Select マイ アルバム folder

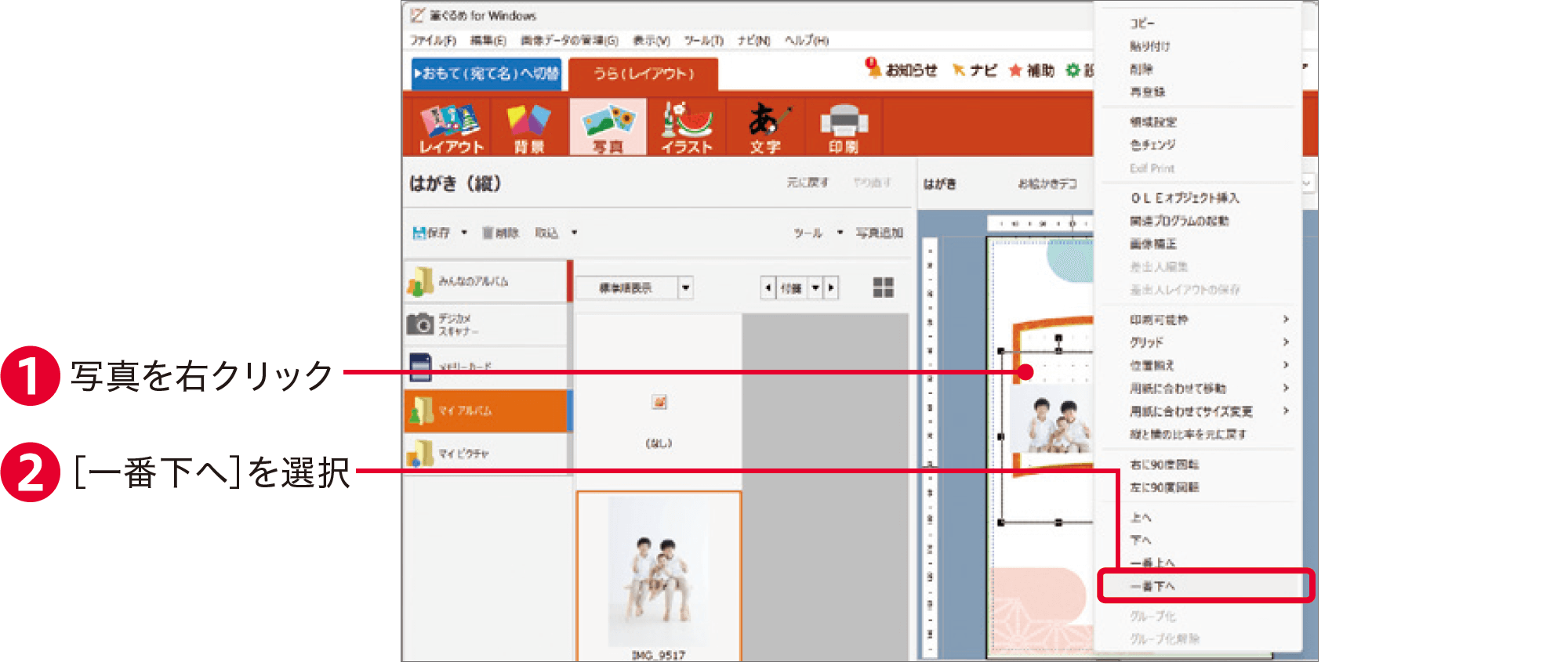click(x=485, y=411)
